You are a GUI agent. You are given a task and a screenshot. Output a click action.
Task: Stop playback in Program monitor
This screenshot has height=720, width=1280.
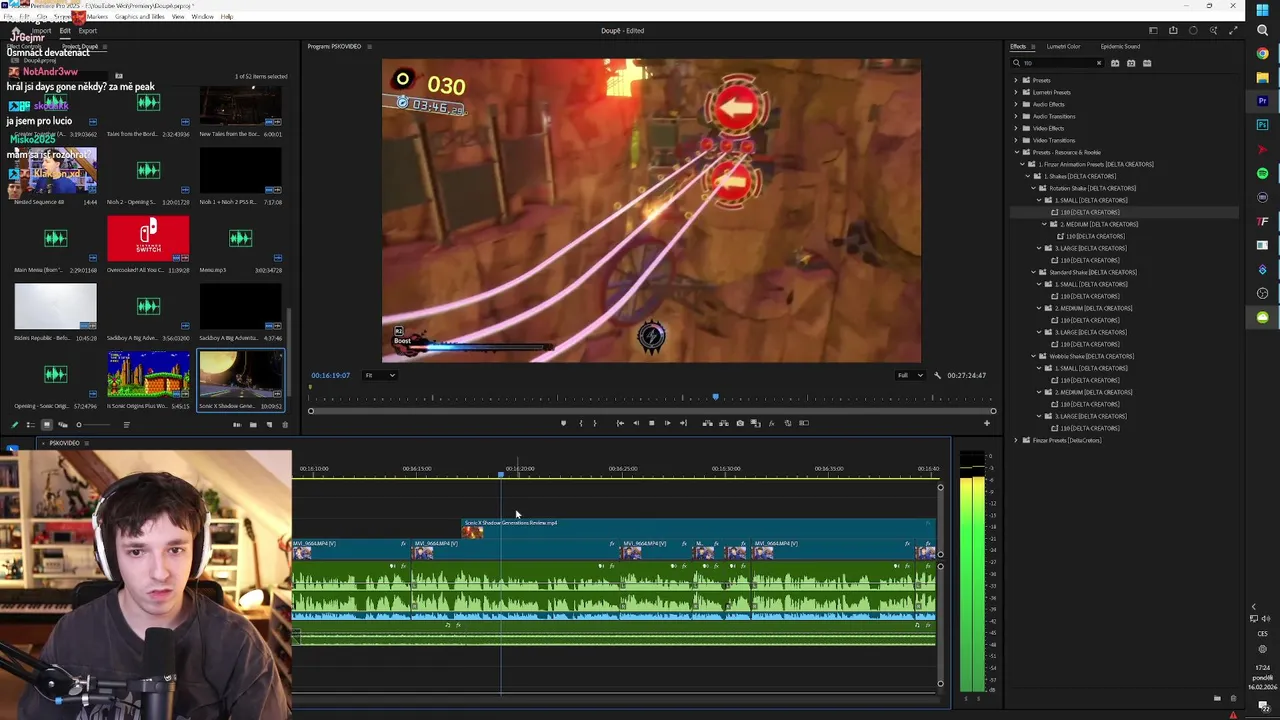point(651,423)
